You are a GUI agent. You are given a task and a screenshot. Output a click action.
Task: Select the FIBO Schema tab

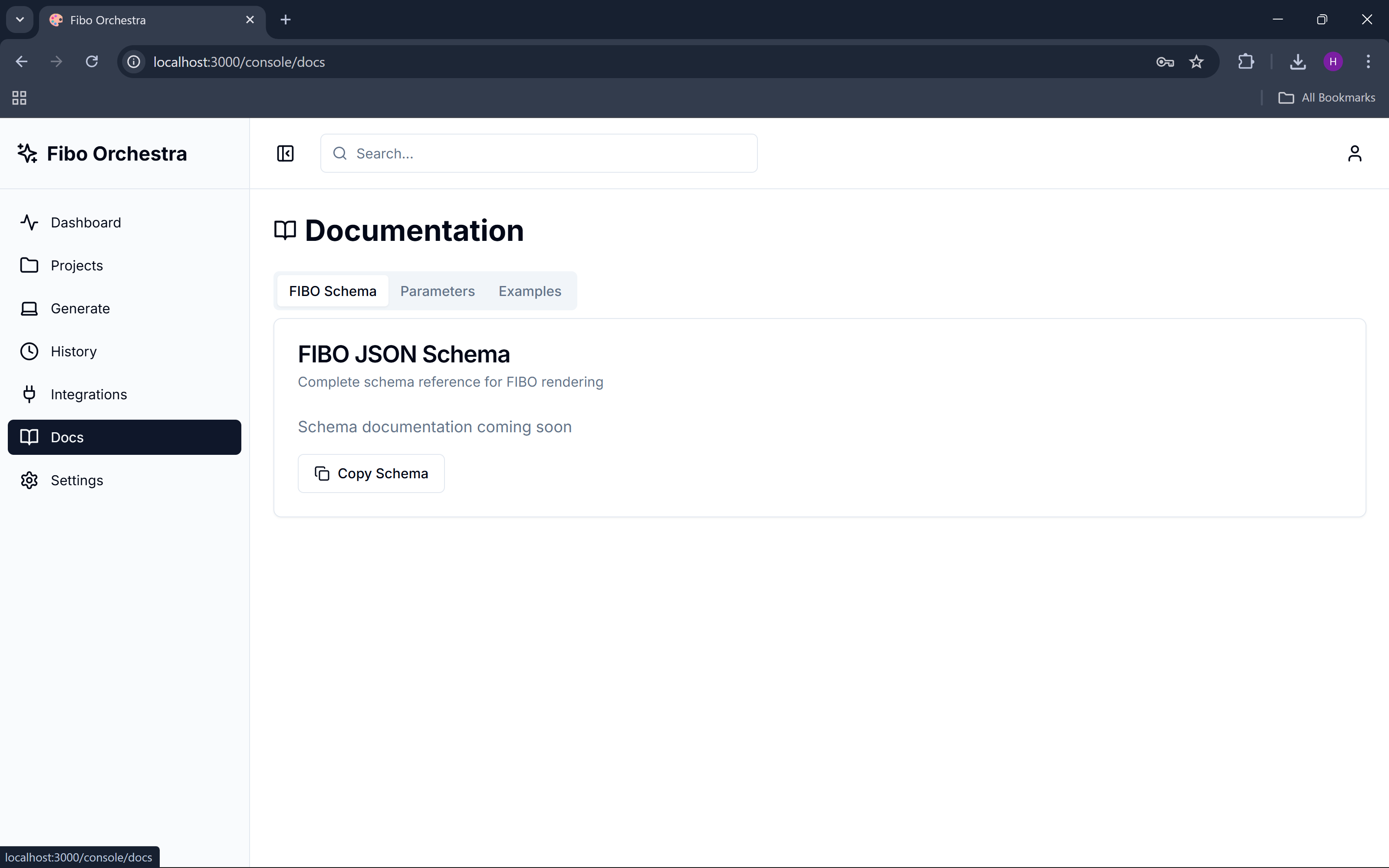point(332,291)
